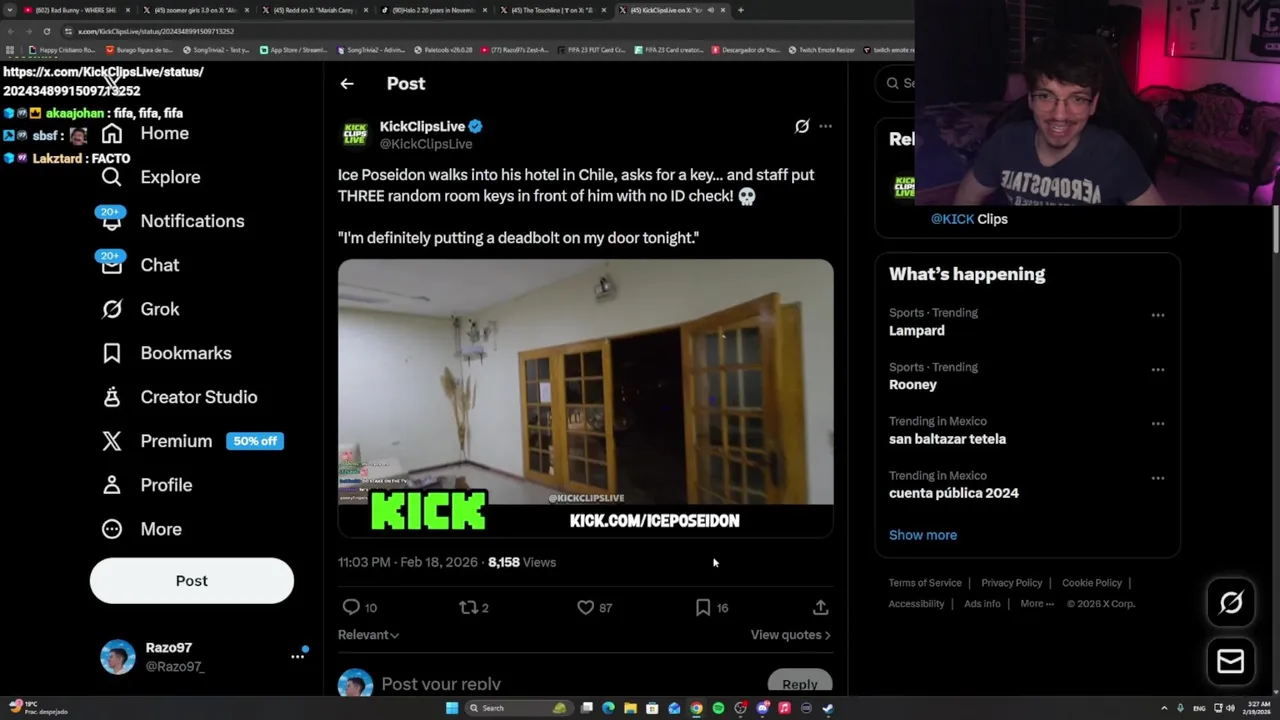This screenshot has width=1280, height=720.
Task: Open floating messages envelope button
Action: (1231, 661)
